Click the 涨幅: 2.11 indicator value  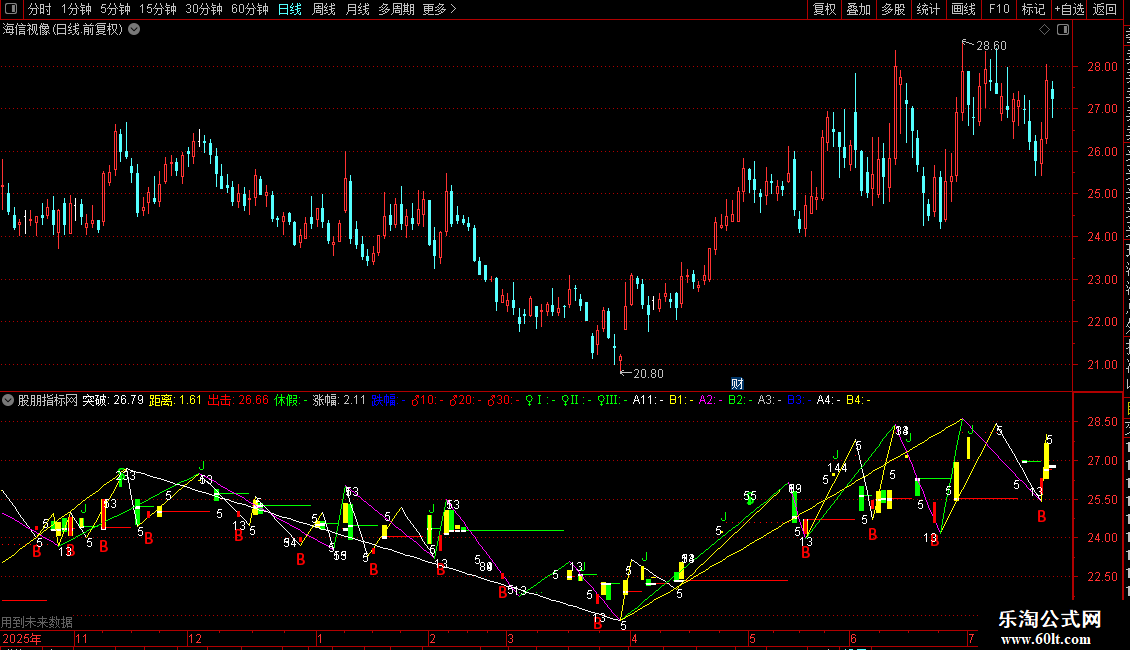[339, 400]
